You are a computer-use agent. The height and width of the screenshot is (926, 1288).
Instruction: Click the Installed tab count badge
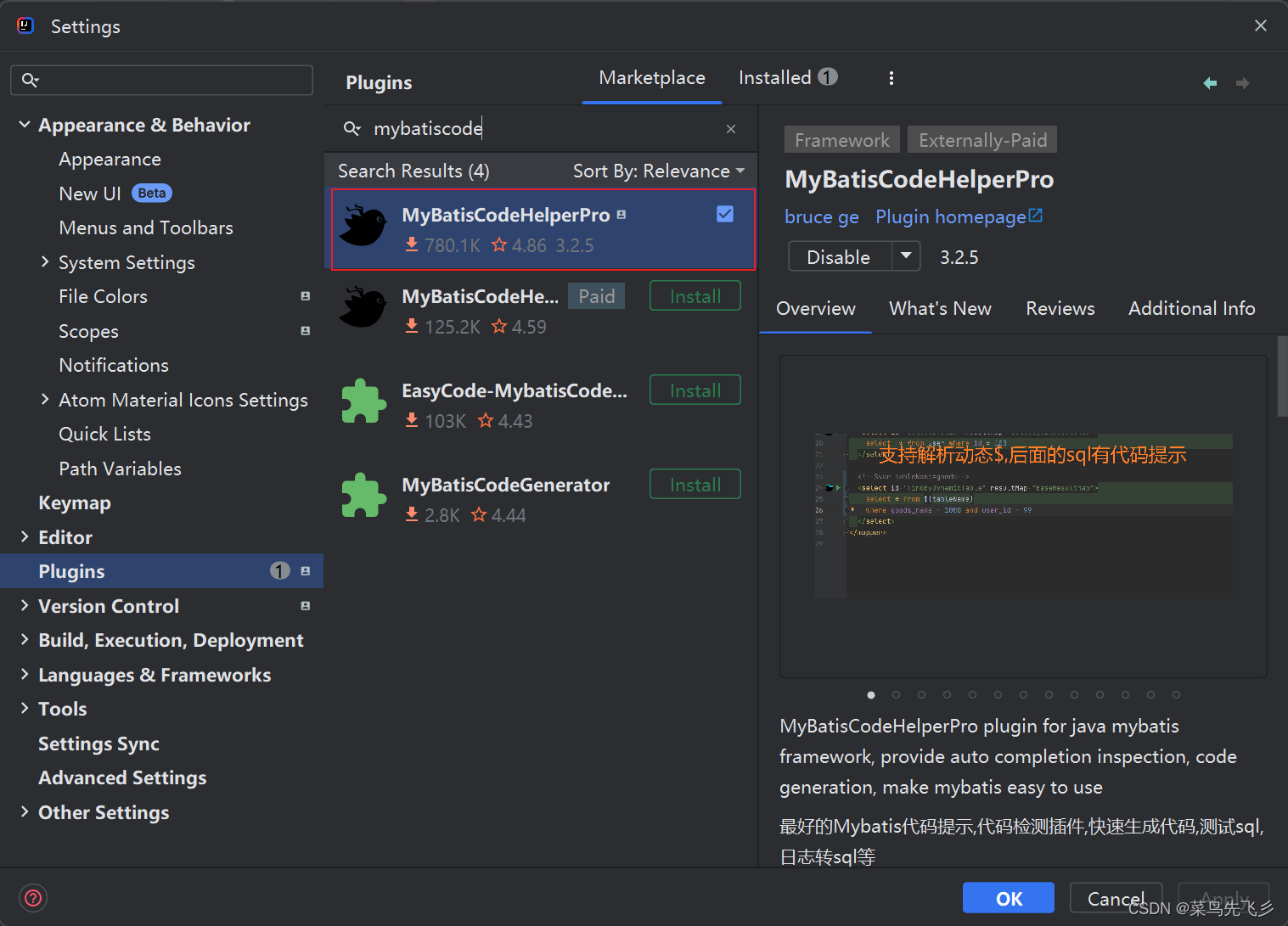(828, 77)
